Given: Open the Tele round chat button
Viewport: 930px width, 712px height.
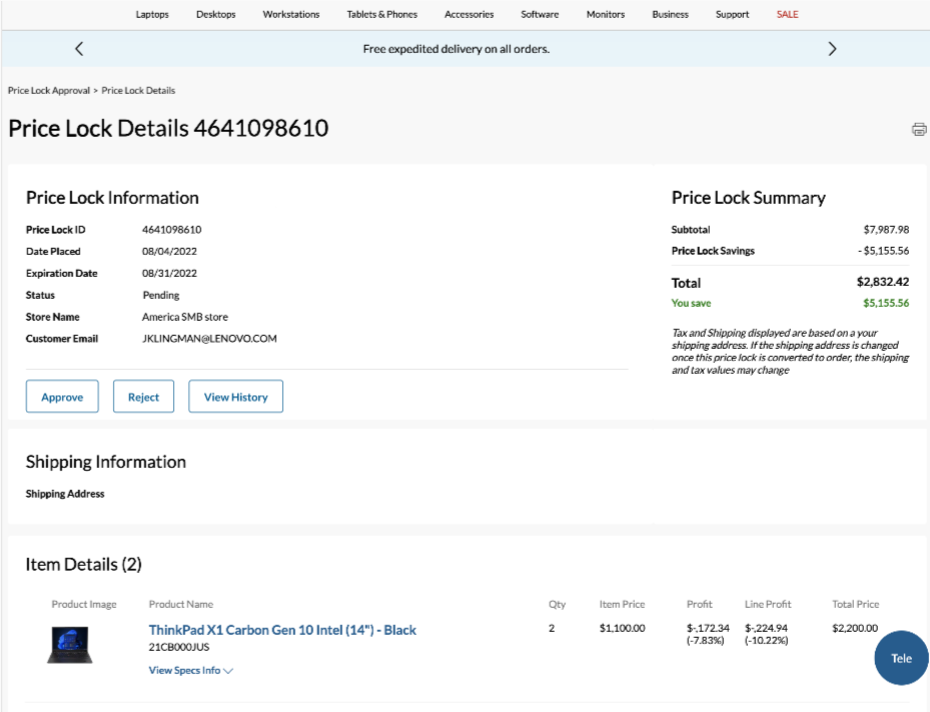Looking at the screenshot, I should (901, 658).
